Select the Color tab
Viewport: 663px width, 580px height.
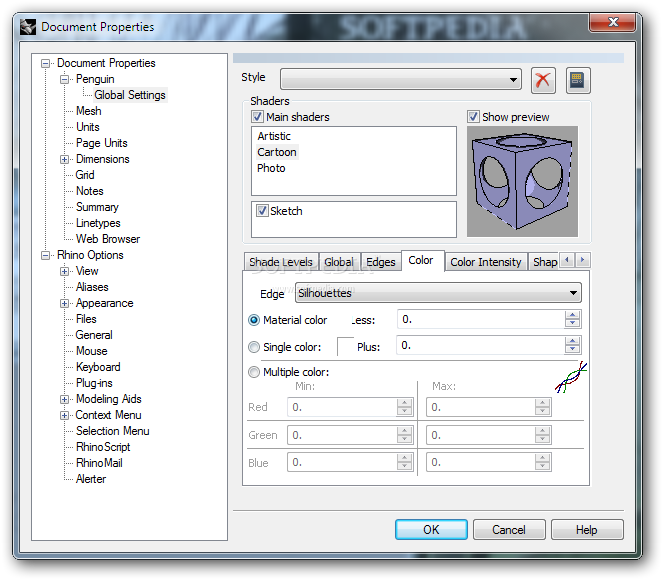[421, 260]
